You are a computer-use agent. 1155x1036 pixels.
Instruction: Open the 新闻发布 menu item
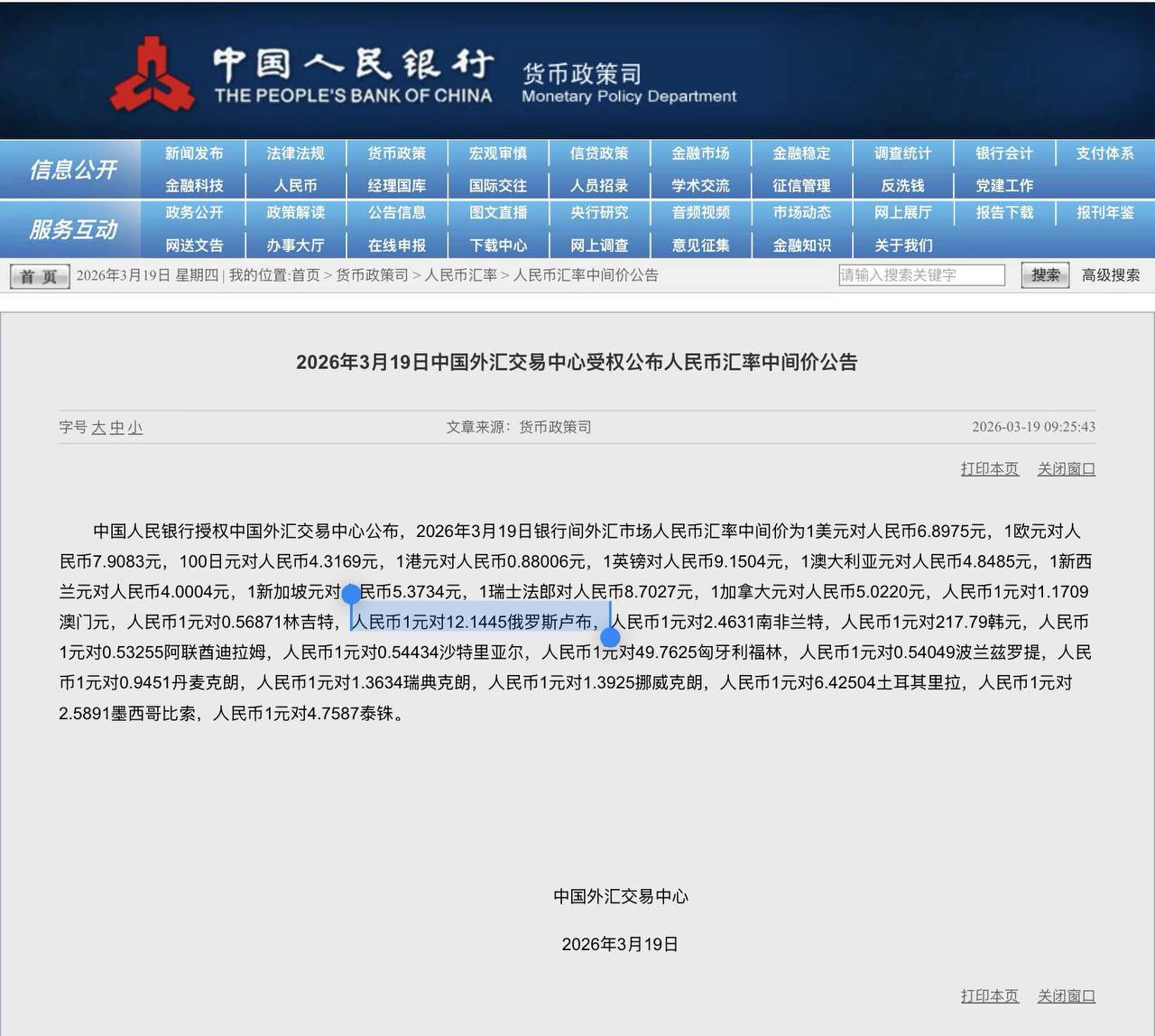194,153
